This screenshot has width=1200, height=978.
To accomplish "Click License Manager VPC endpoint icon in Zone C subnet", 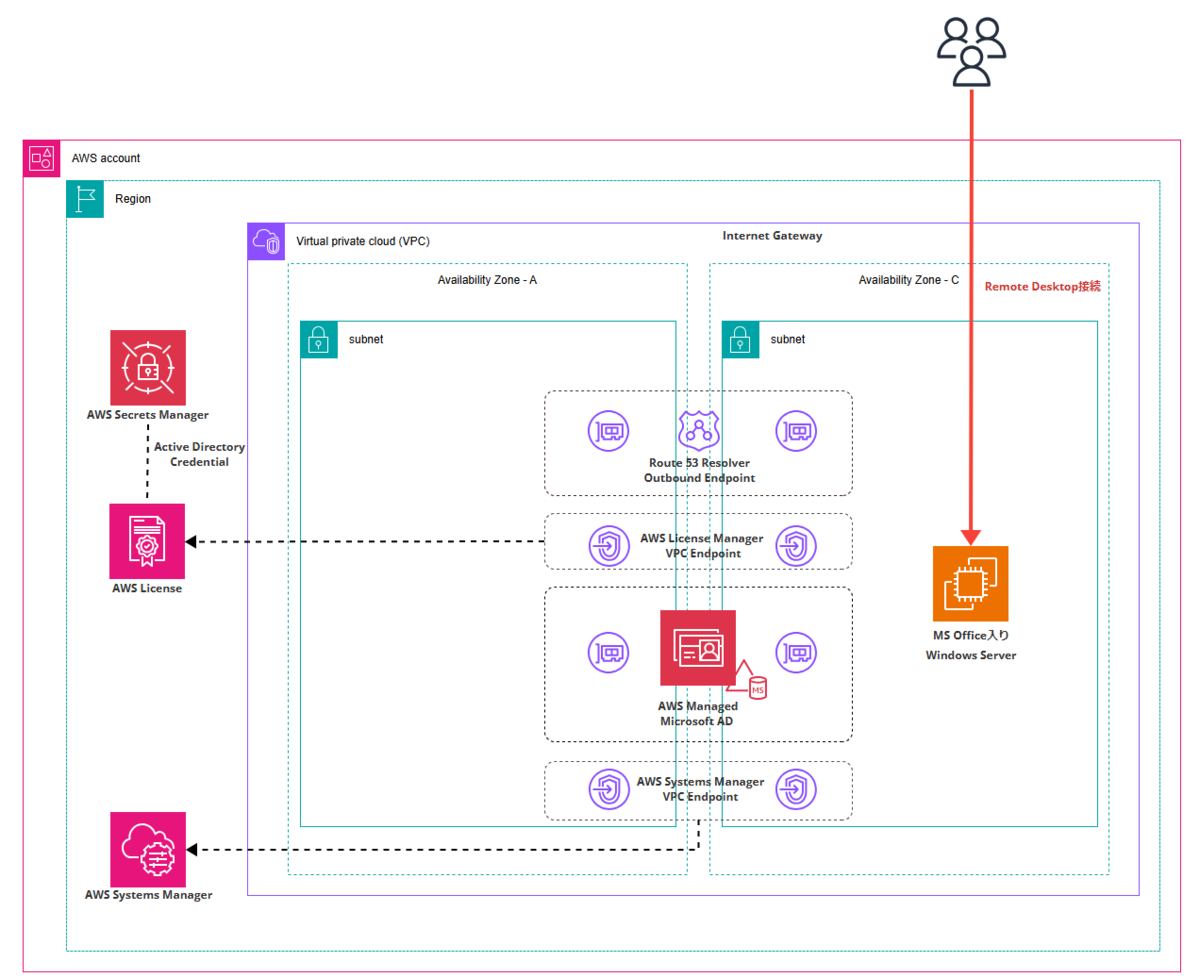I will tap(795, 545).
